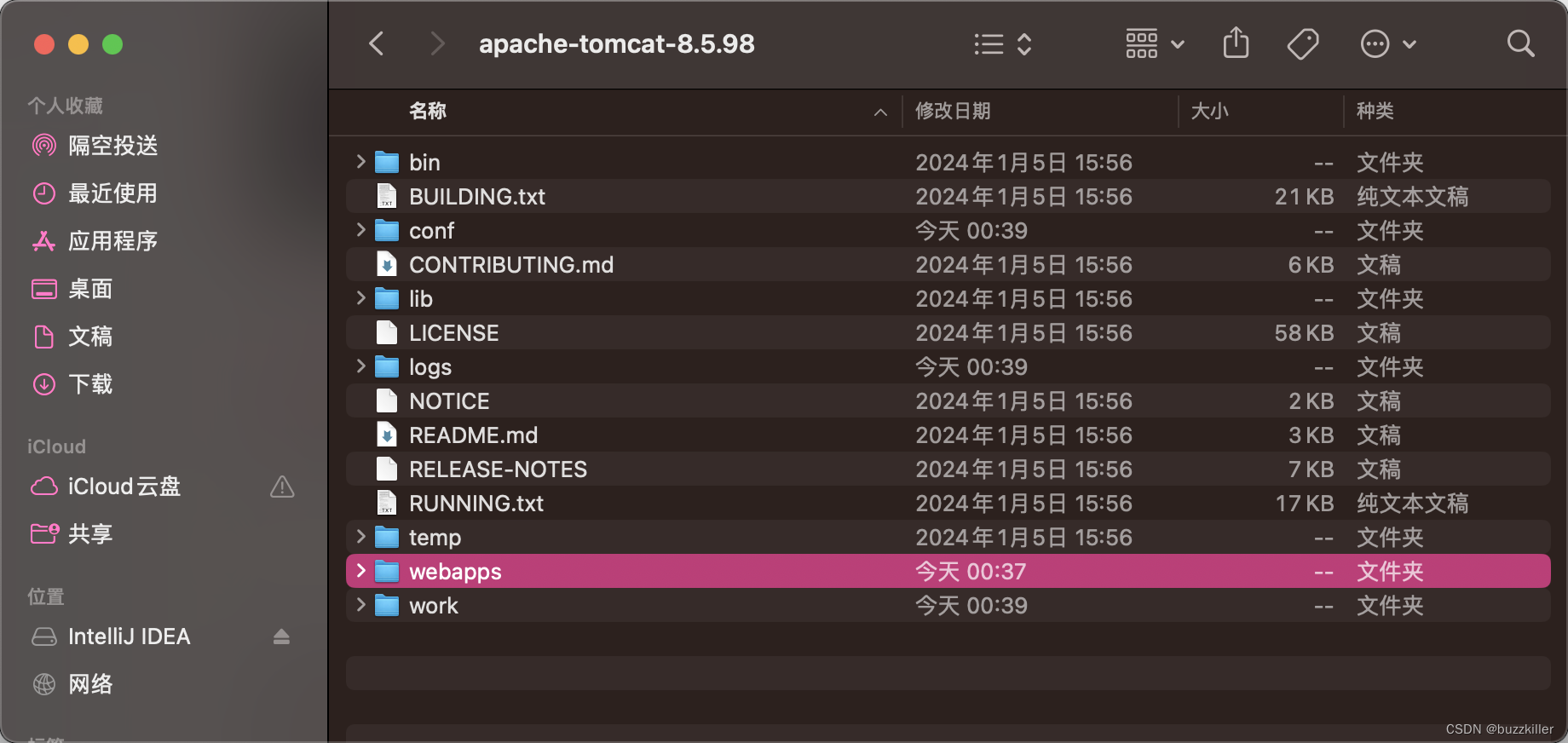This screenshot has height=743, width=1568.
Task: Select the RUNNING.txt file icon
Action: point(387,503)
